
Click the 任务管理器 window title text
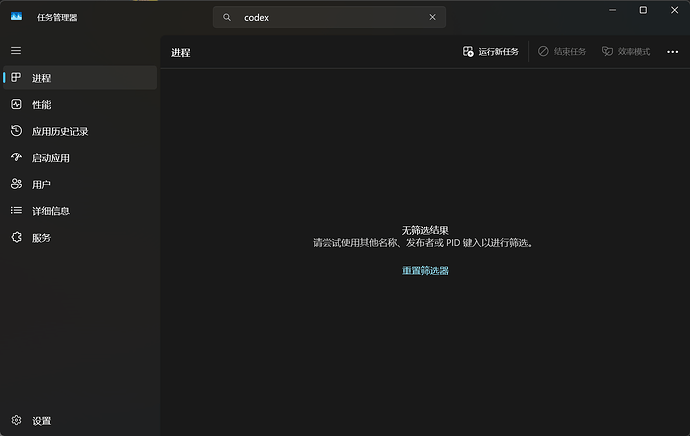[x=57, y=18]
